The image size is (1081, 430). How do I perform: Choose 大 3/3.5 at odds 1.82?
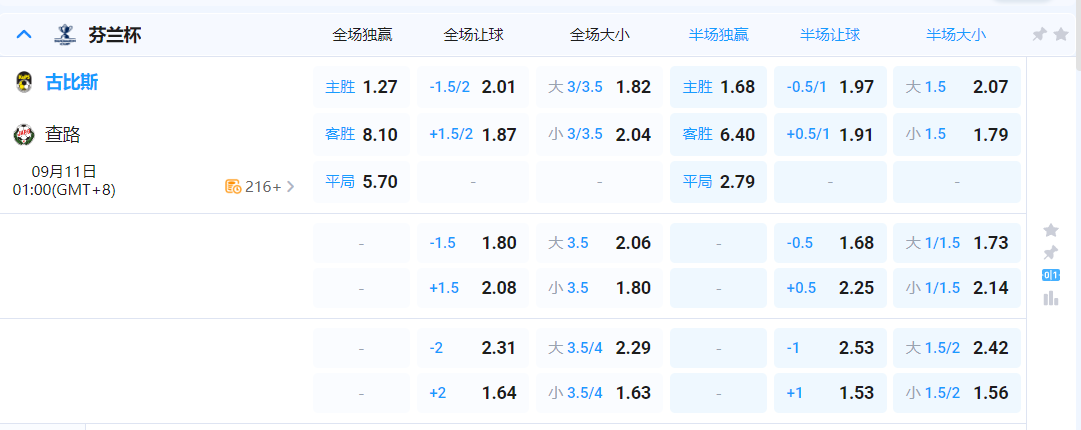599,87
